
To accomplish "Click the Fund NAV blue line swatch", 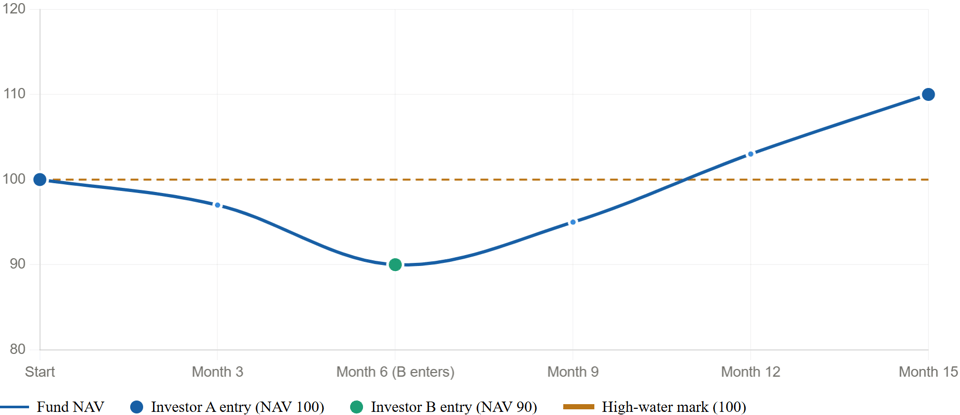I will [x=14, y=407].
